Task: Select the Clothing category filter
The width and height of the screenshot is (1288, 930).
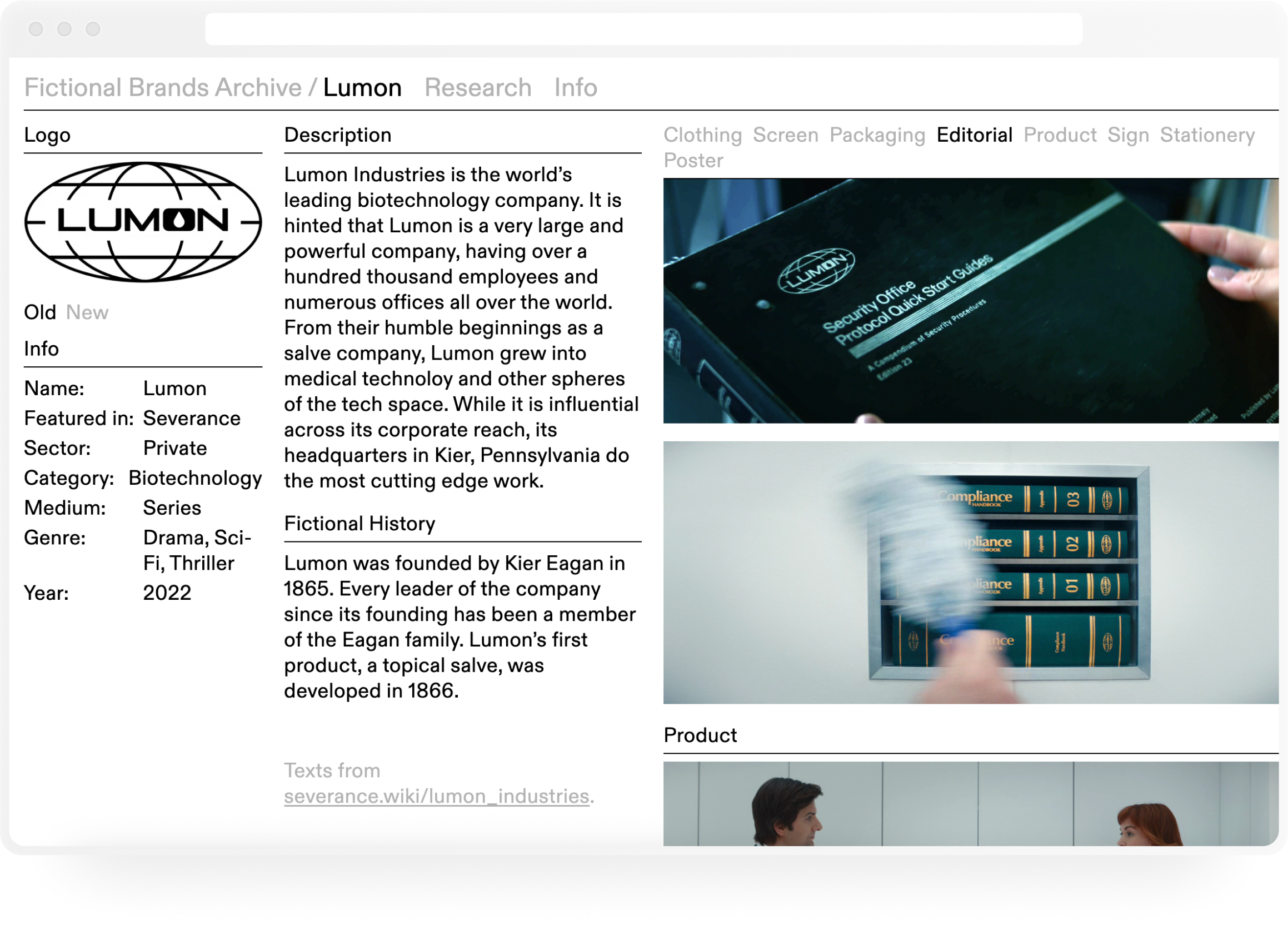Action: pos(702,135)
